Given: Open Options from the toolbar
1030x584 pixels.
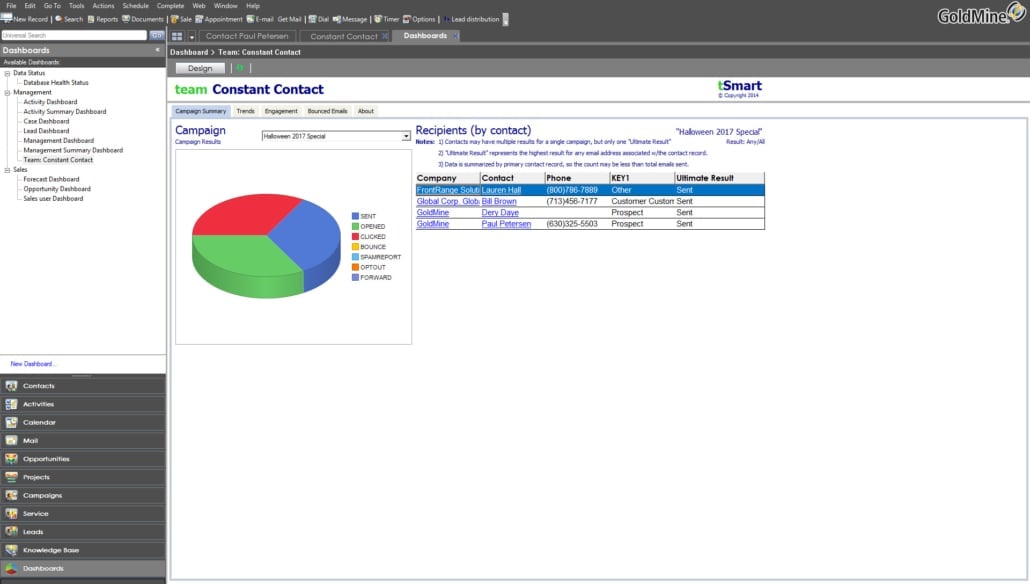Looking at the screenshot, I should [418, 20].
